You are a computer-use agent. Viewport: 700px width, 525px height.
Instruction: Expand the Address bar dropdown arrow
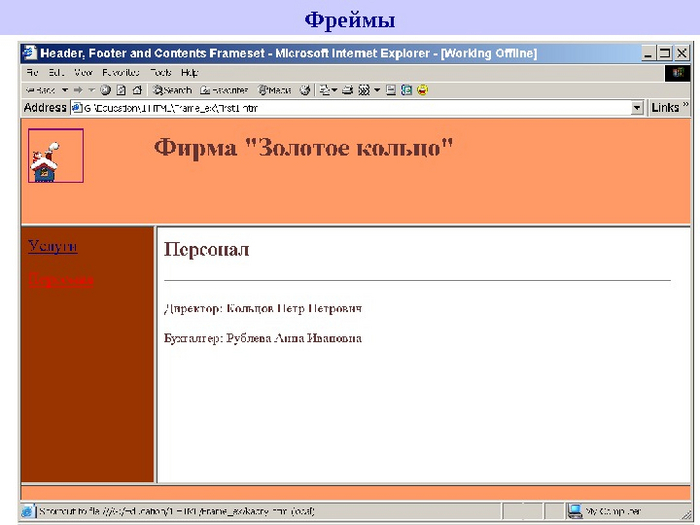tap(637, 108)
